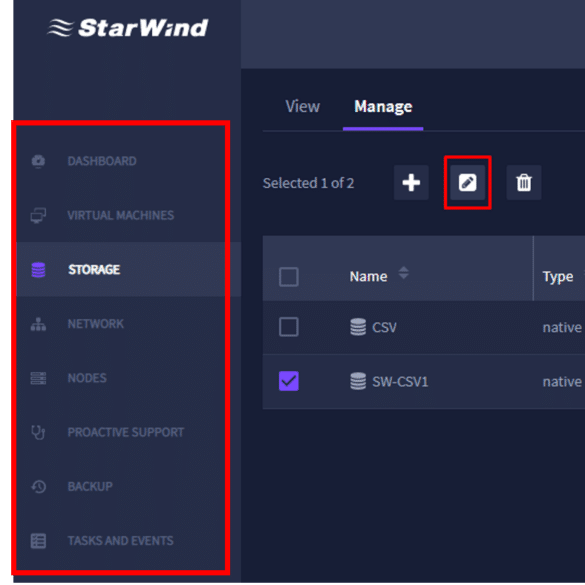Select the SW-CSV1 volume name
Image resolution: width=585 pixels, height=585 pixels.
click(x=400, y=382)
